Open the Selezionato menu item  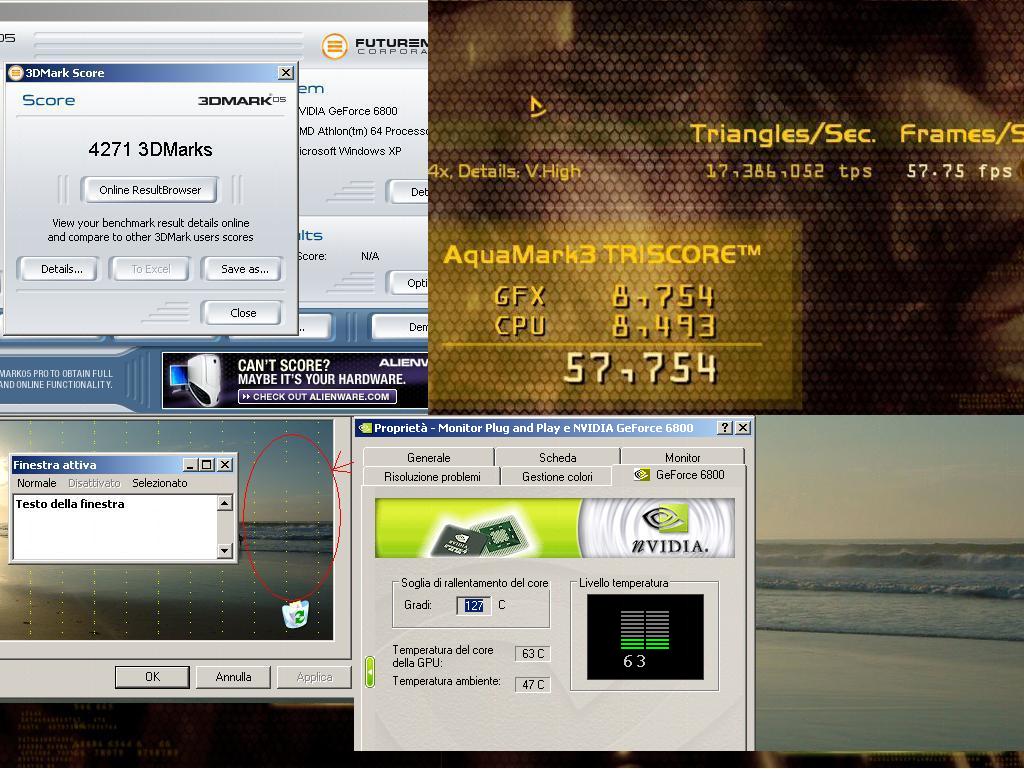(160, 483)
